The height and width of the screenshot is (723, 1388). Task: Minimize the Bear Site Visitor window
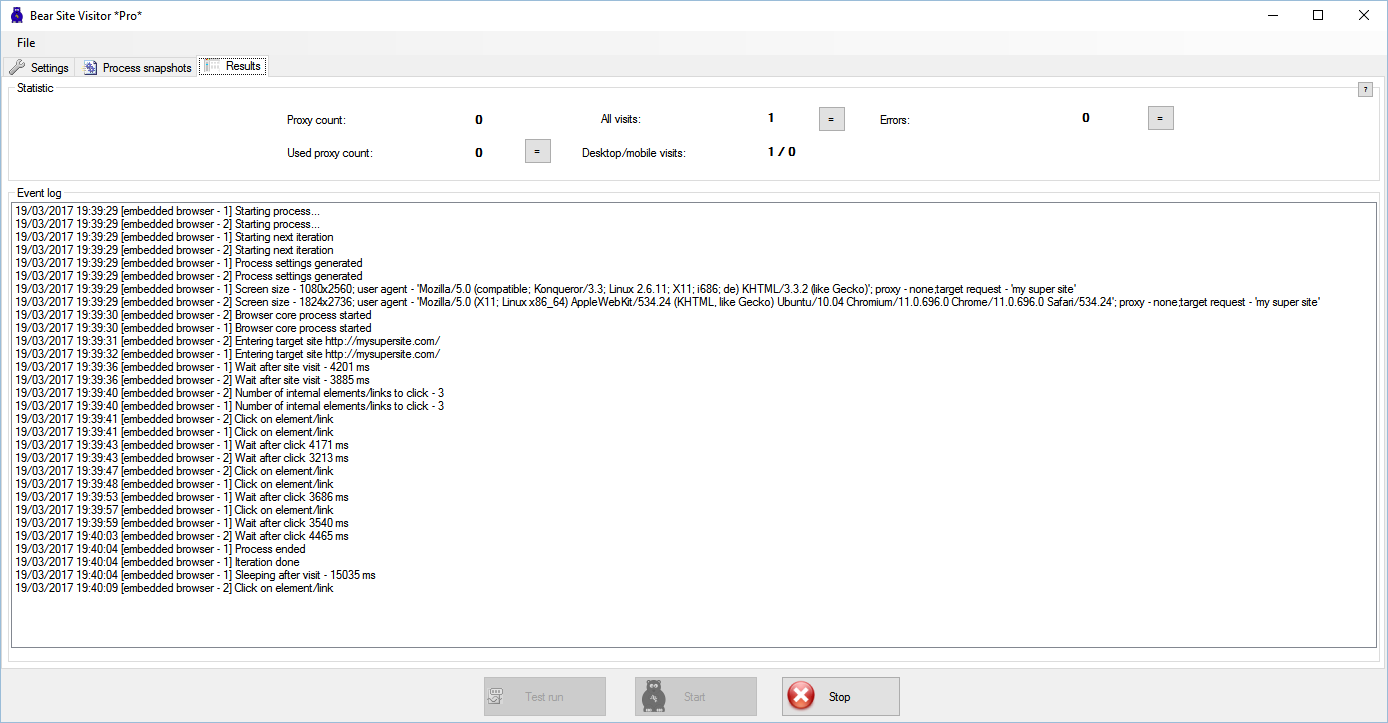(1272, 15)
